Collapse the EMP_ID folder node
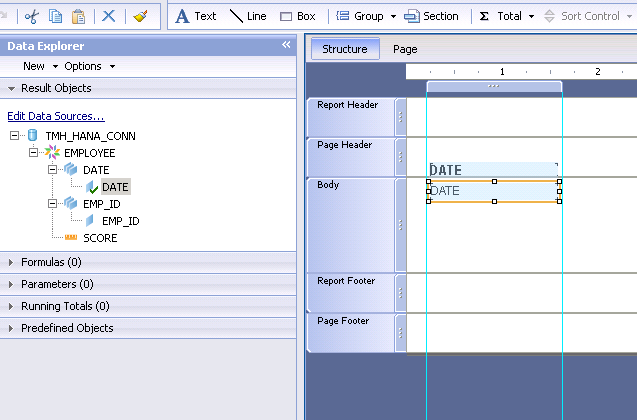This screenshot has height=420, width=637. (53, 203)
